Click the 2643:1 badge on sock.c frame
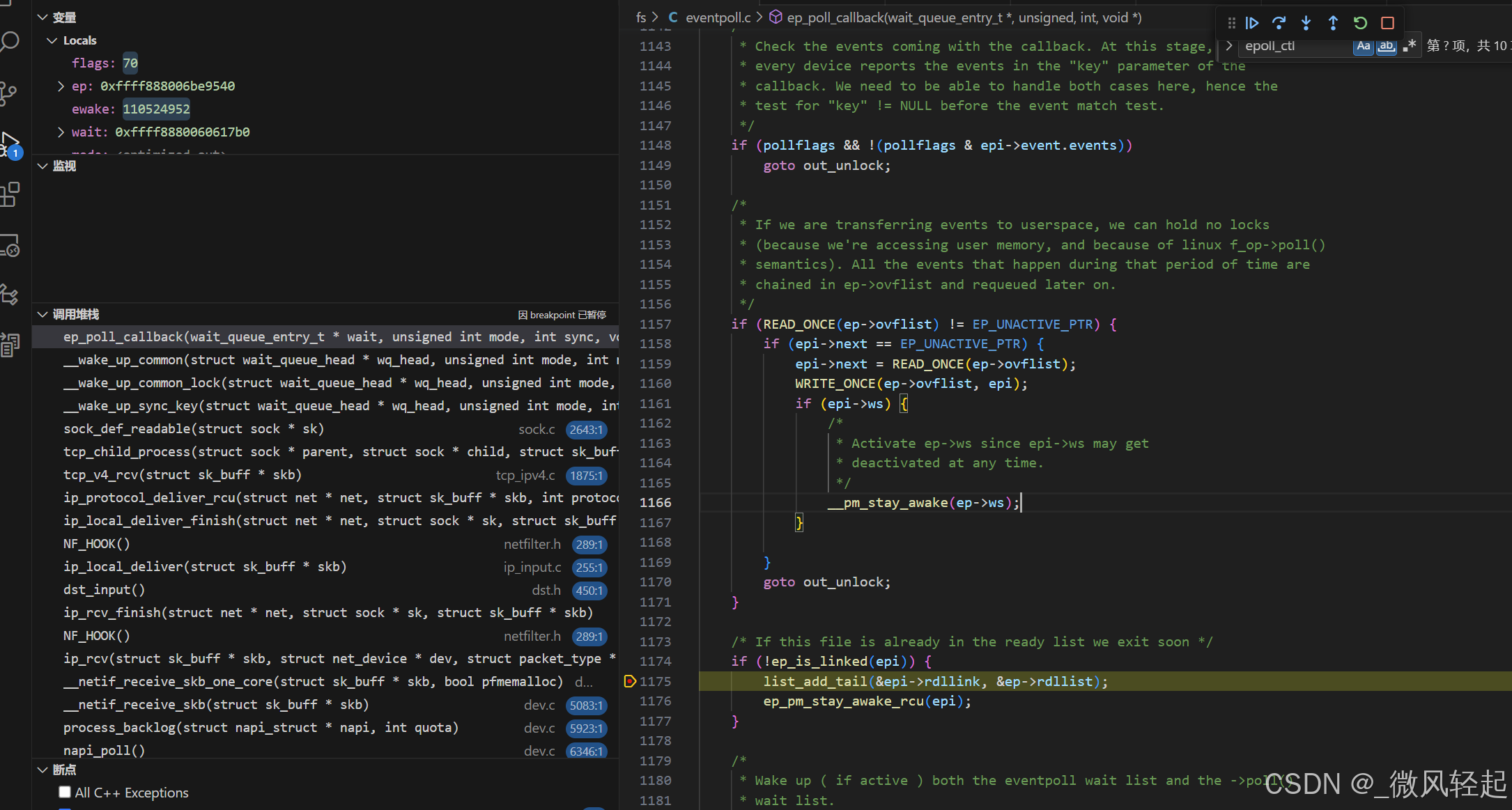1512x810 pixels. [x=586, y=430]
